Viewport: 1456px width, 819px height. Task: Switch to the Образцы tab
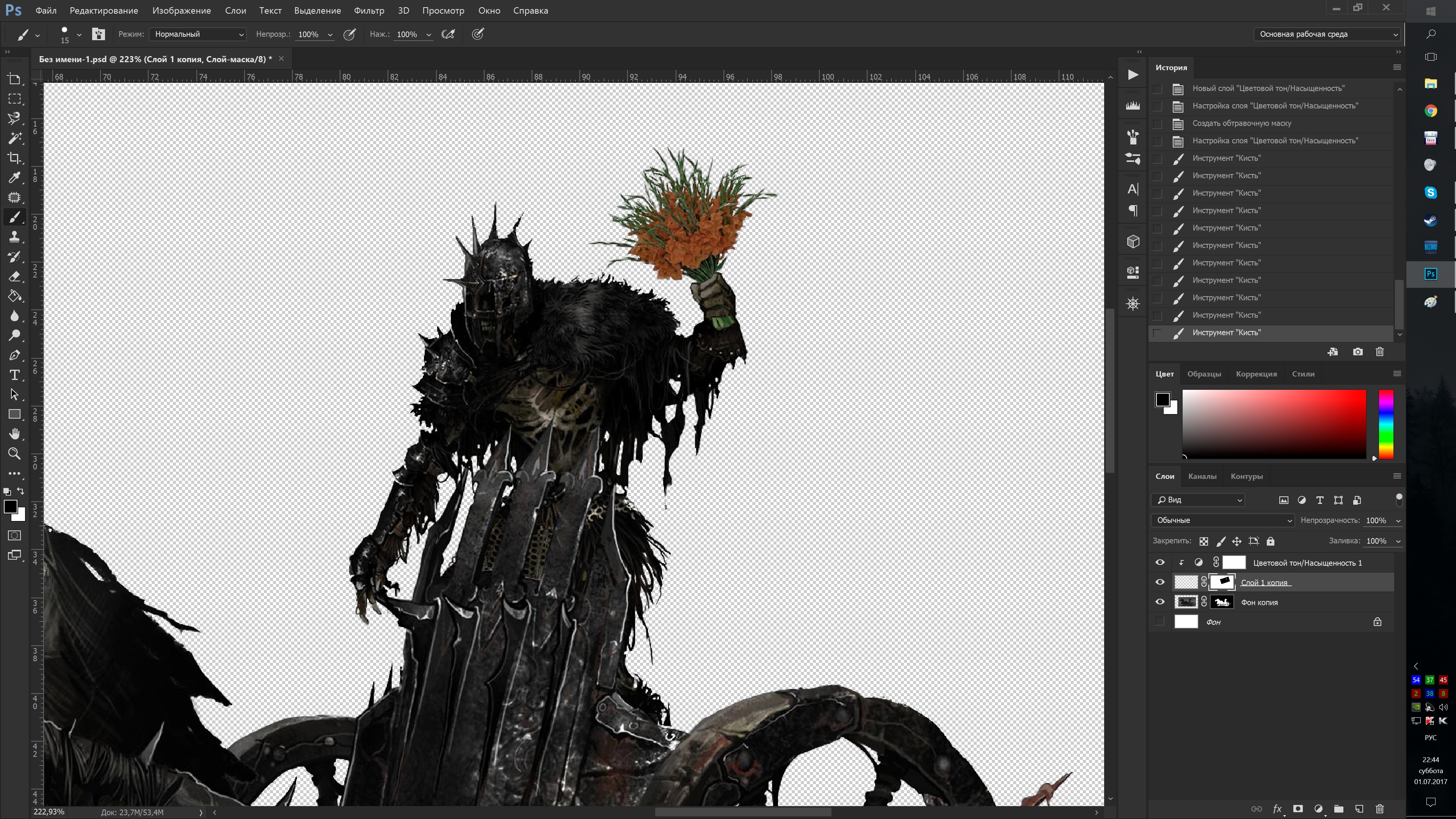[1204, 373]
